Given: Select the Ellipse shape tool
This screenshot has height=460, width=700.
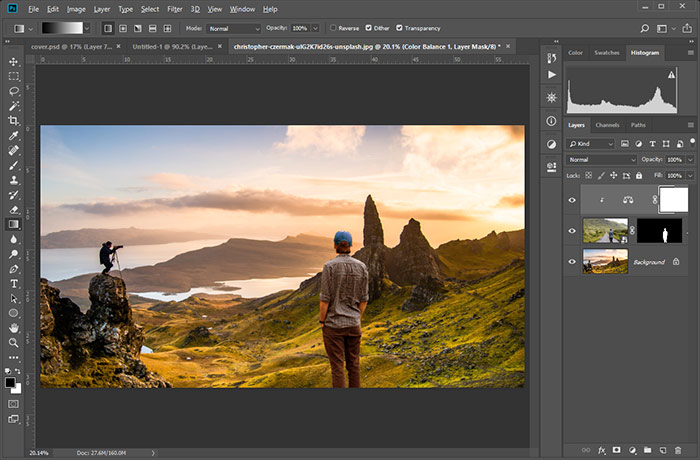Looking at the screenshot, I should click(14, 313).
